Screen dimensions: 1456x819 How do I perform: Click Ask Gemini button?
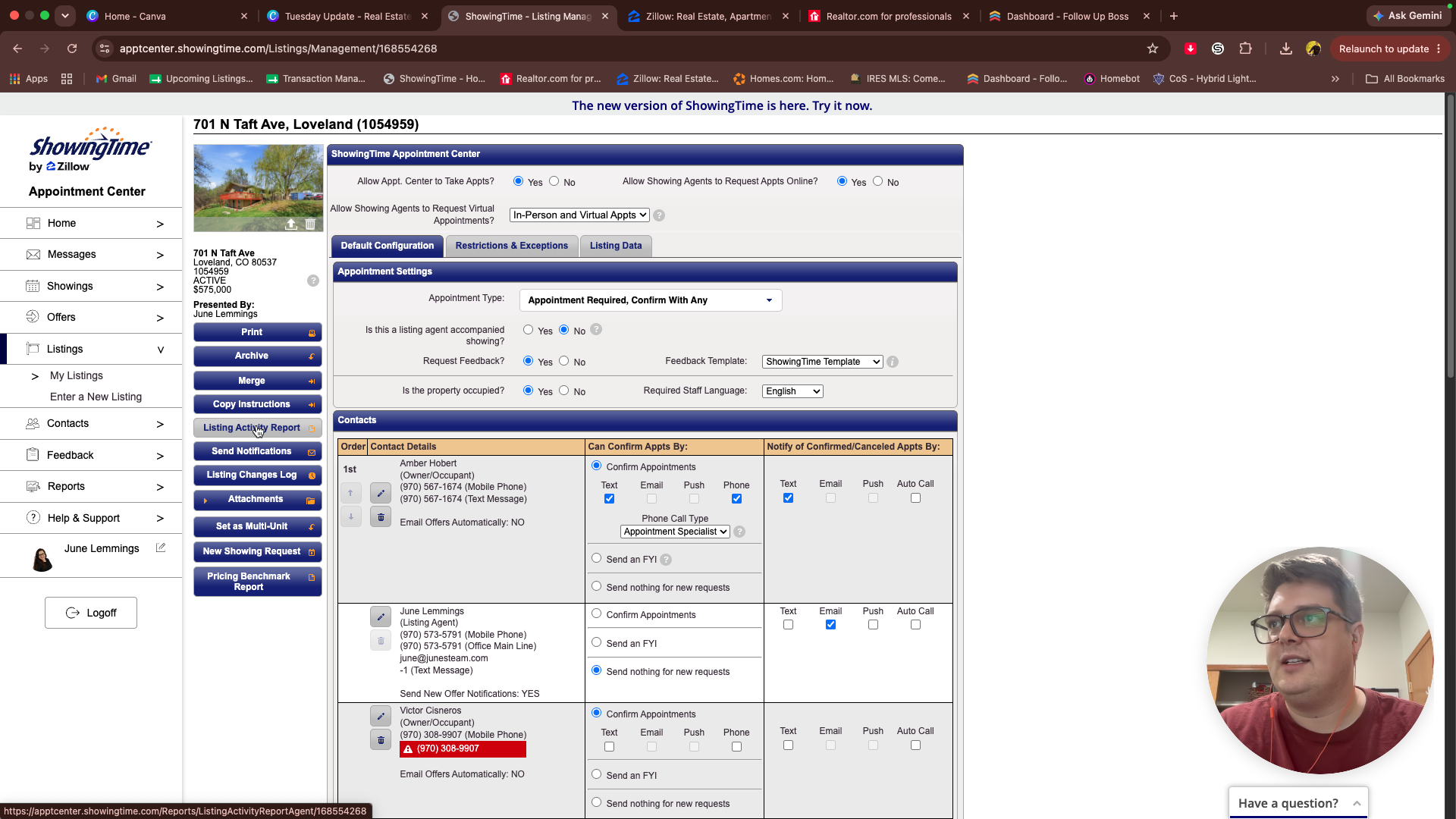pyautogui.click(x=1407, y=15)
